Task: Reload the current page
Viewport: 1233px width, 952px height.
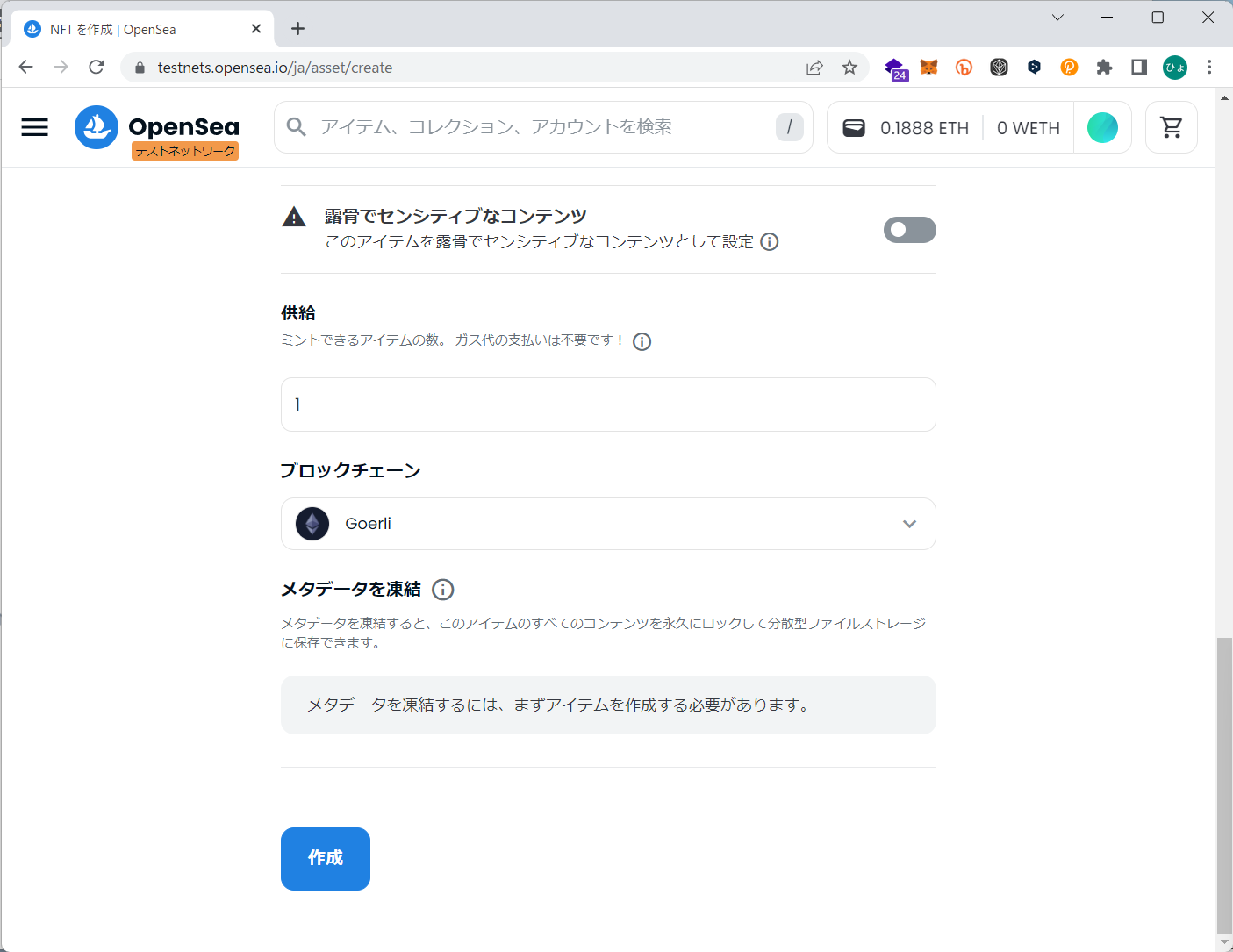Action: [97, 68]
